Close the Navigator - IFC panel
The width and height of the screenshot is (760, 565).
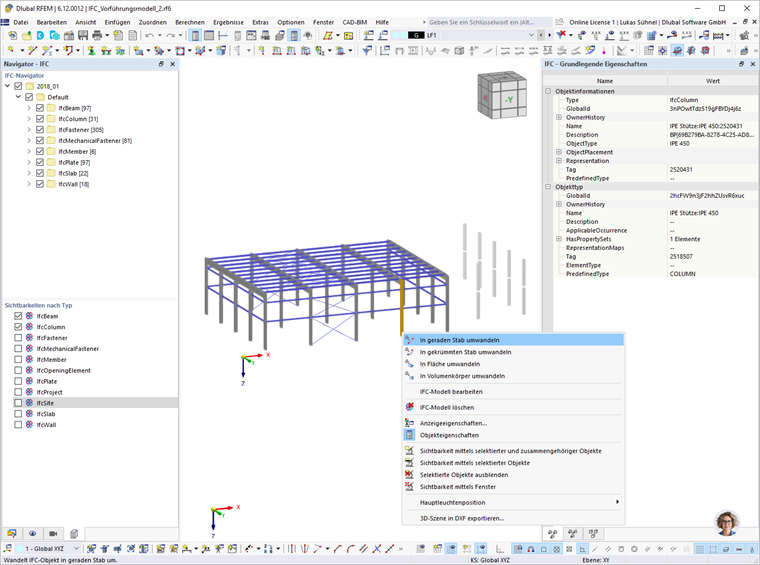[x=172, y=64]
